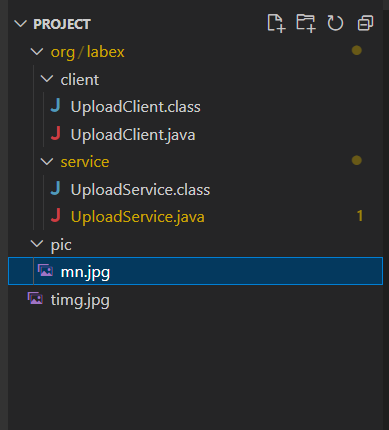Select the mn.jpg file
The width and height of the screenshot is (389, 430).
(195, 271)
